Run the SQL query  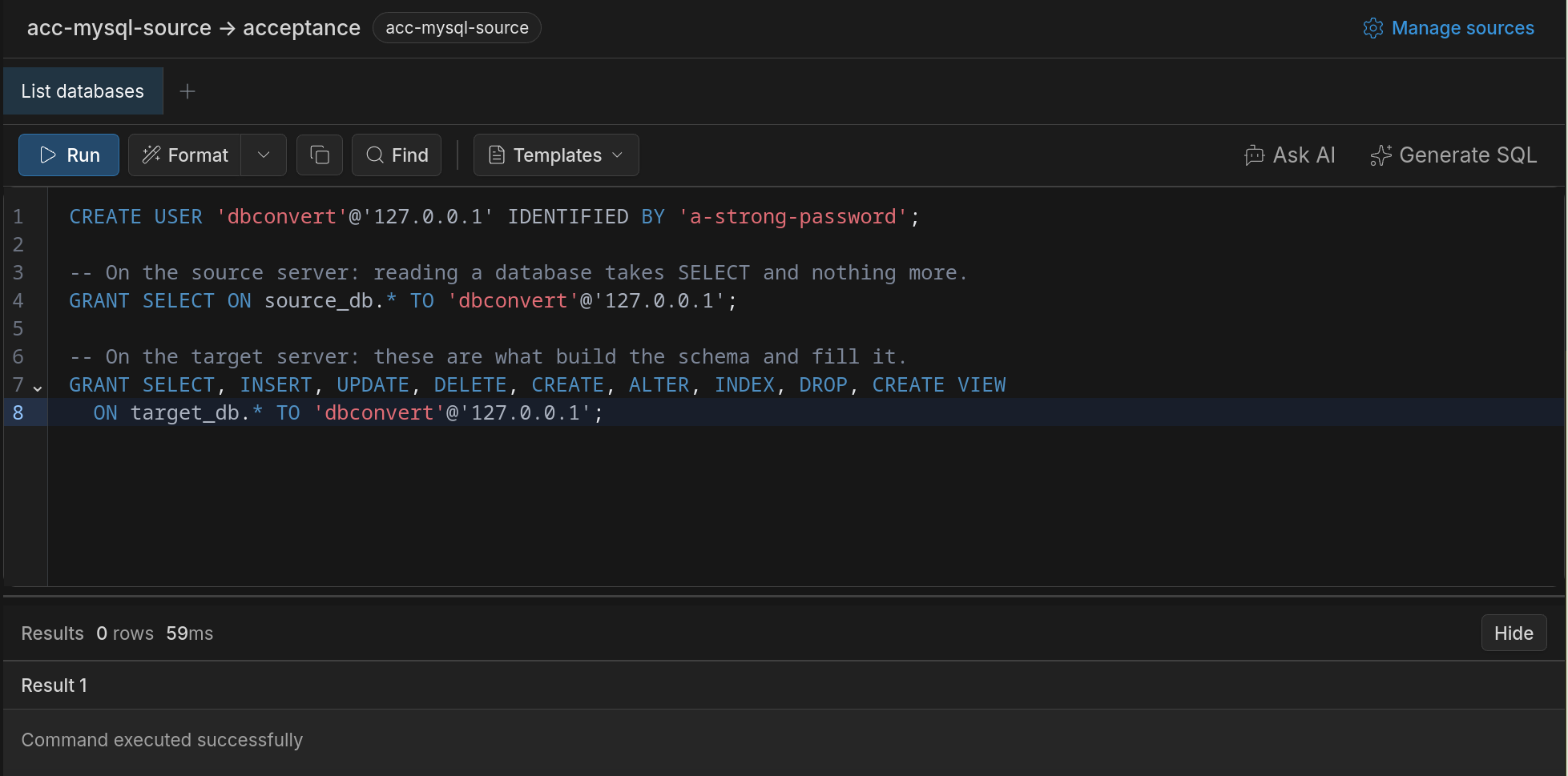pos(69,155)
